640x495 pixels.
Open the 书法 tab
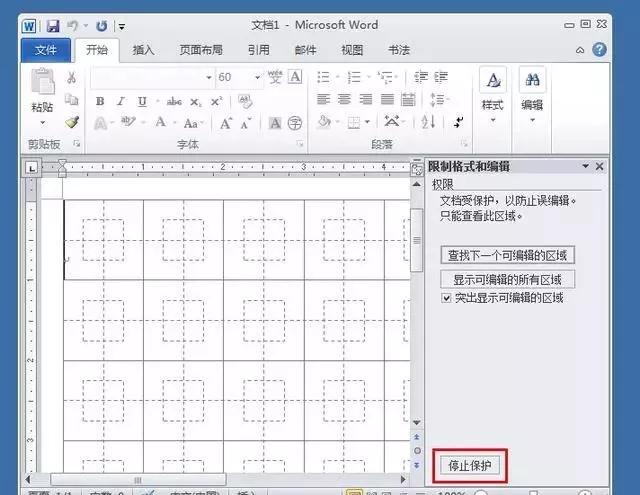tap(399, 50)
